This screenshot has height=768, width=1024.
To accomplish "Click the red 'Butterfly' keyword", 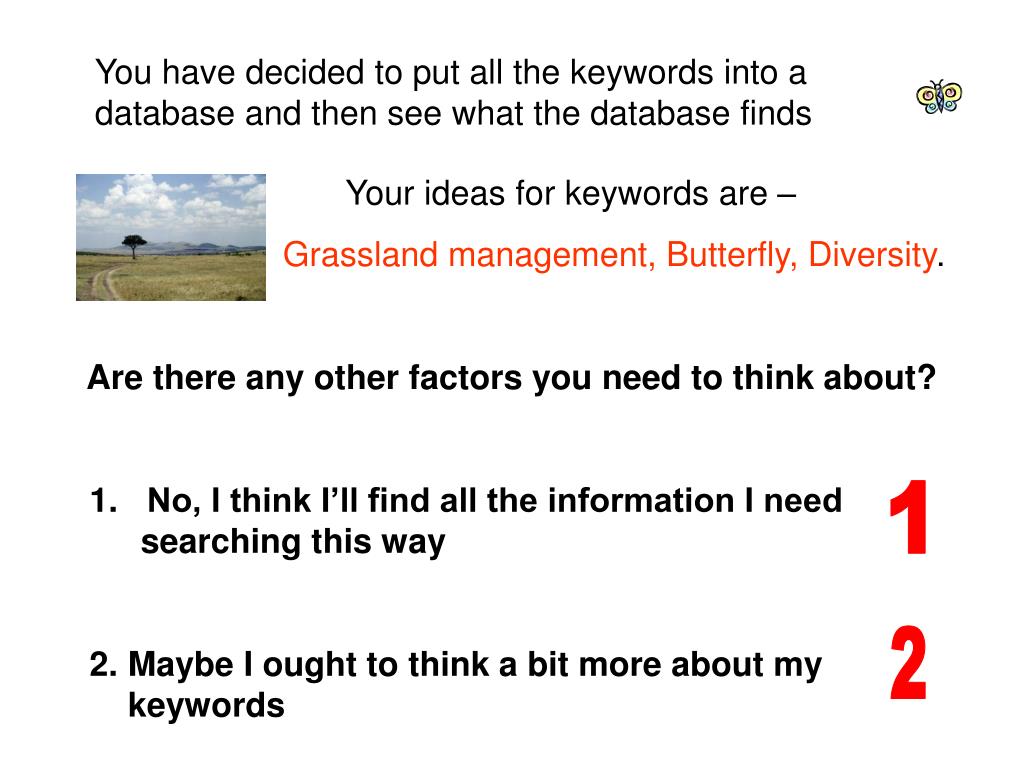I will pyautogui.click(x=731, y=255).
